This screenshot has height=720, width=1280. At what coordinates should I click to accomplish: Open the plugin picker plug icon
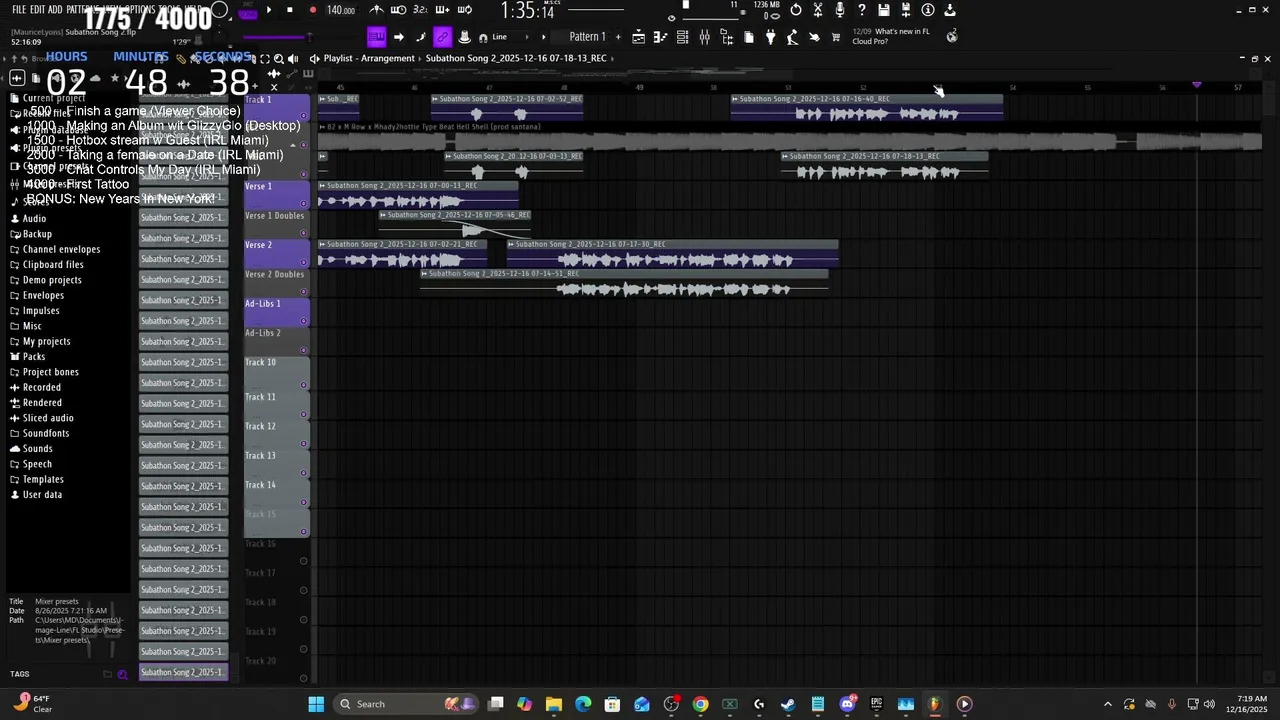[770, 37]
